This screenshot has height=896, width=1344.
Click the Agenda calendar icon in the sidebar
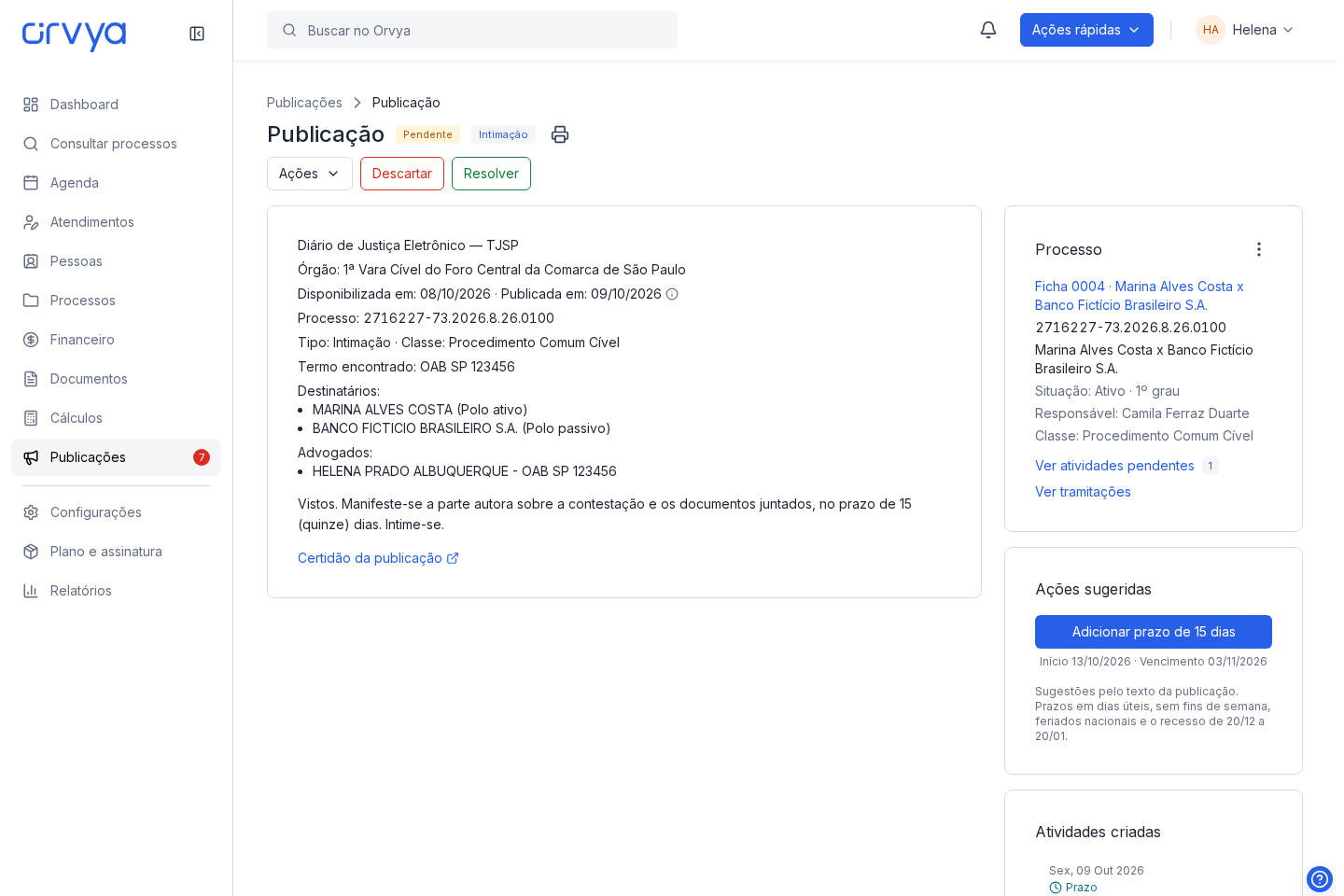point(31,183)
